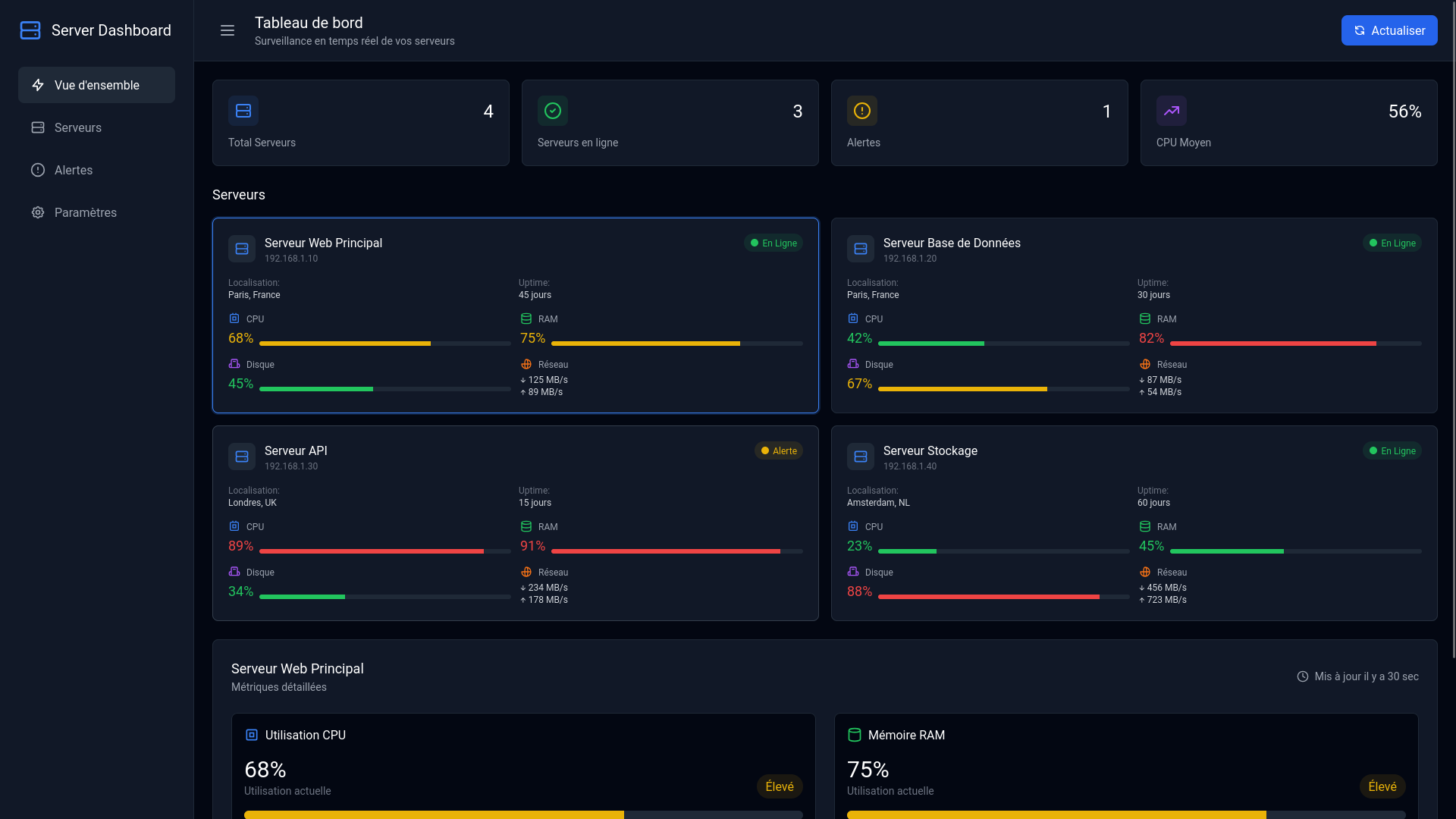Click the Total Serveurs server icon
Screen dimensions: 1456x819
click(x=243, y=111)
